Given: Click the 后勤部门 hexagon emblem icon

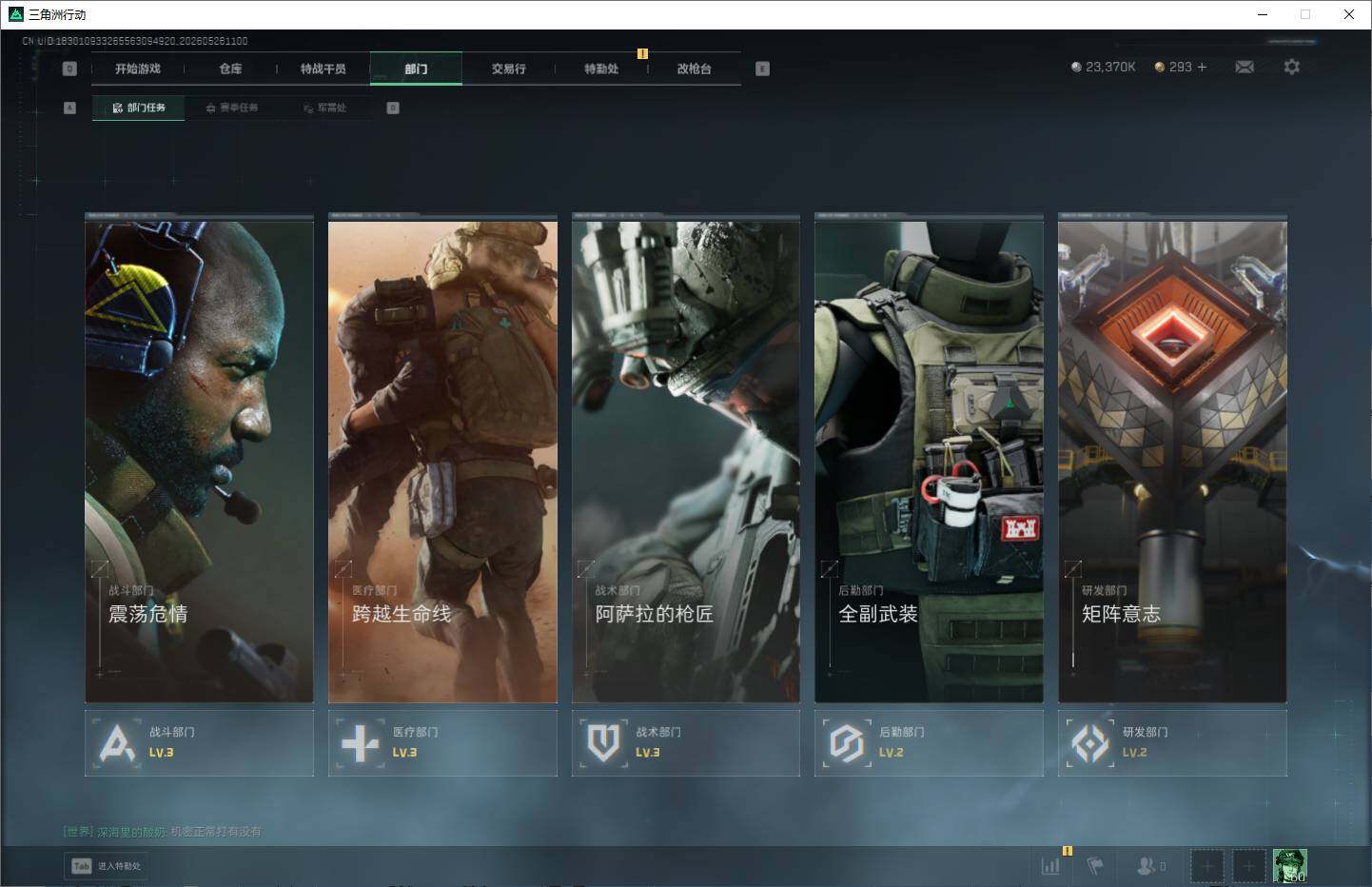Looking at the screenshot, I should click(846, 743).
